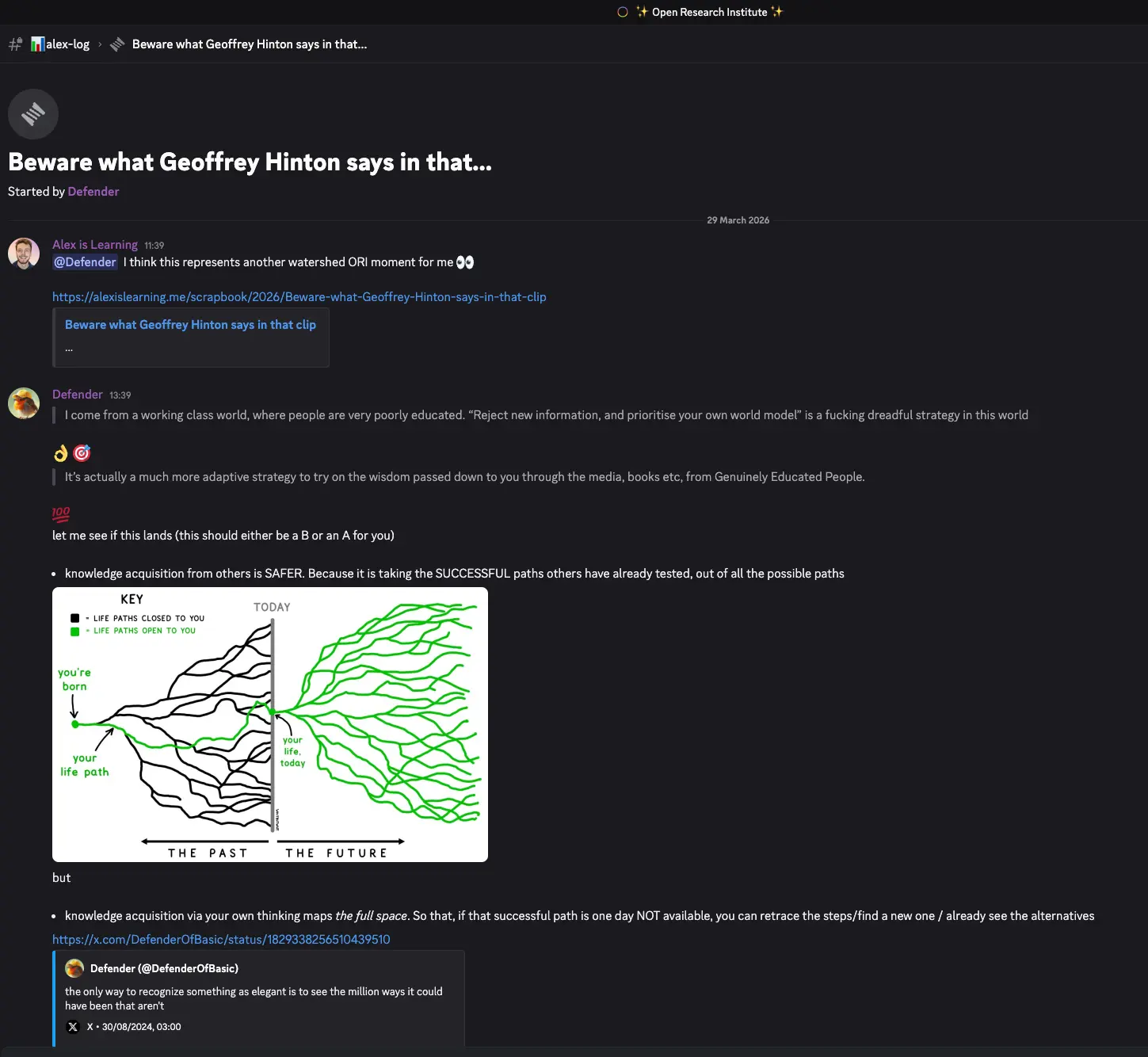Click Alex is Learning's avatar
The width and height of the screenshot is (1148, 1057).
pos(24,254)
